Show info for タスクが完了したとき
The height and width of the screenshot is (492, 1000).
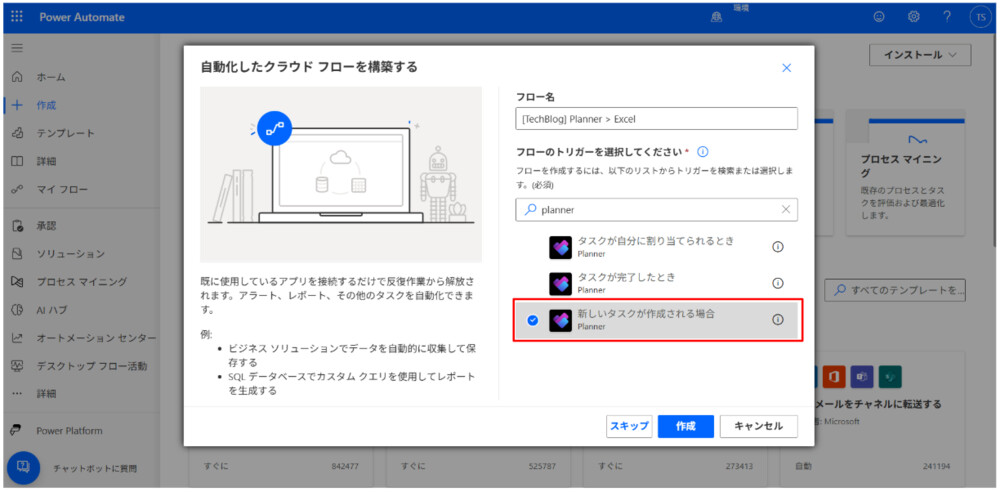pyautogui.click(x=777, y=283)
